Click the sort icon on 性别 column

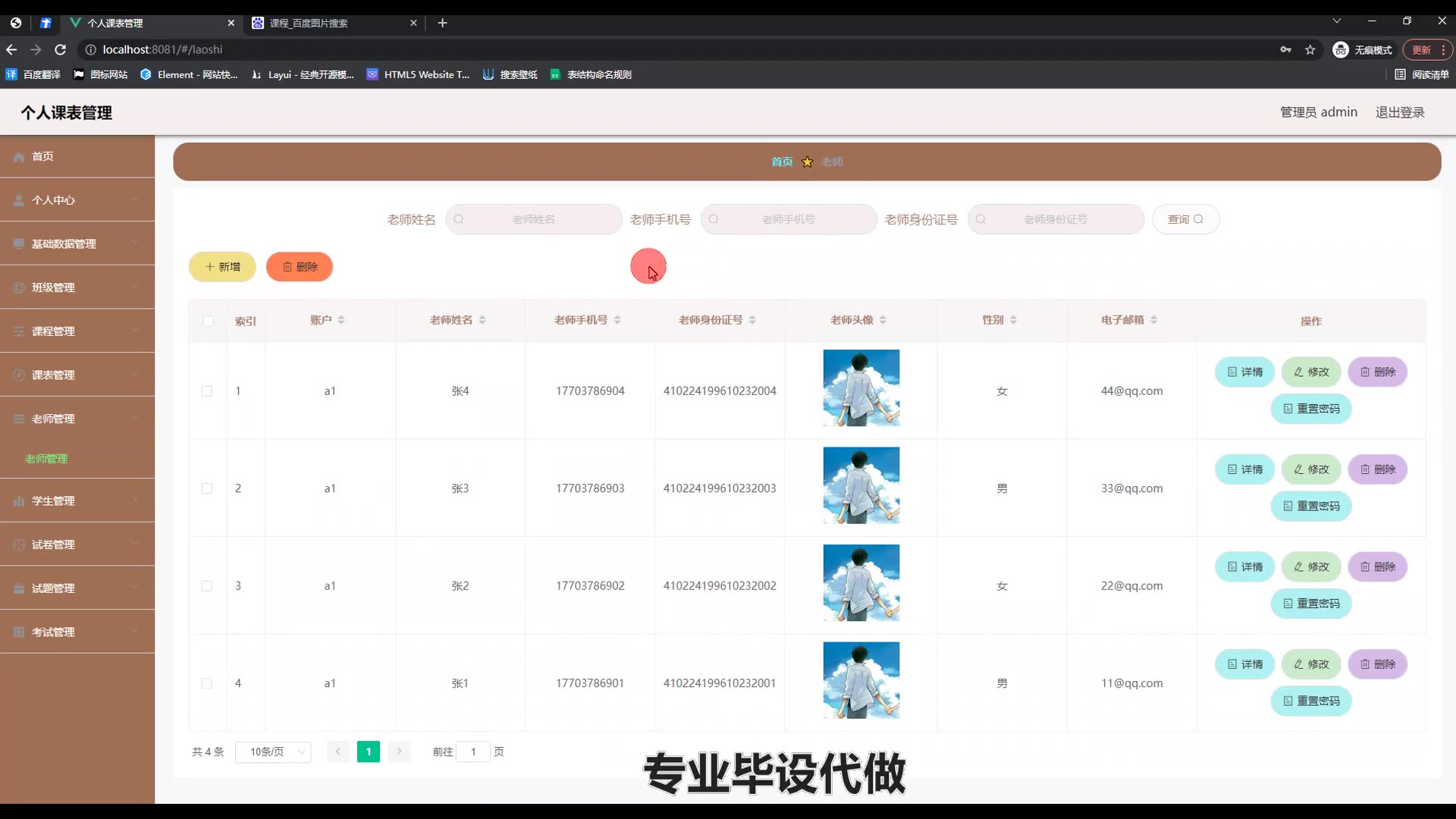click(x=1013, y=320)
